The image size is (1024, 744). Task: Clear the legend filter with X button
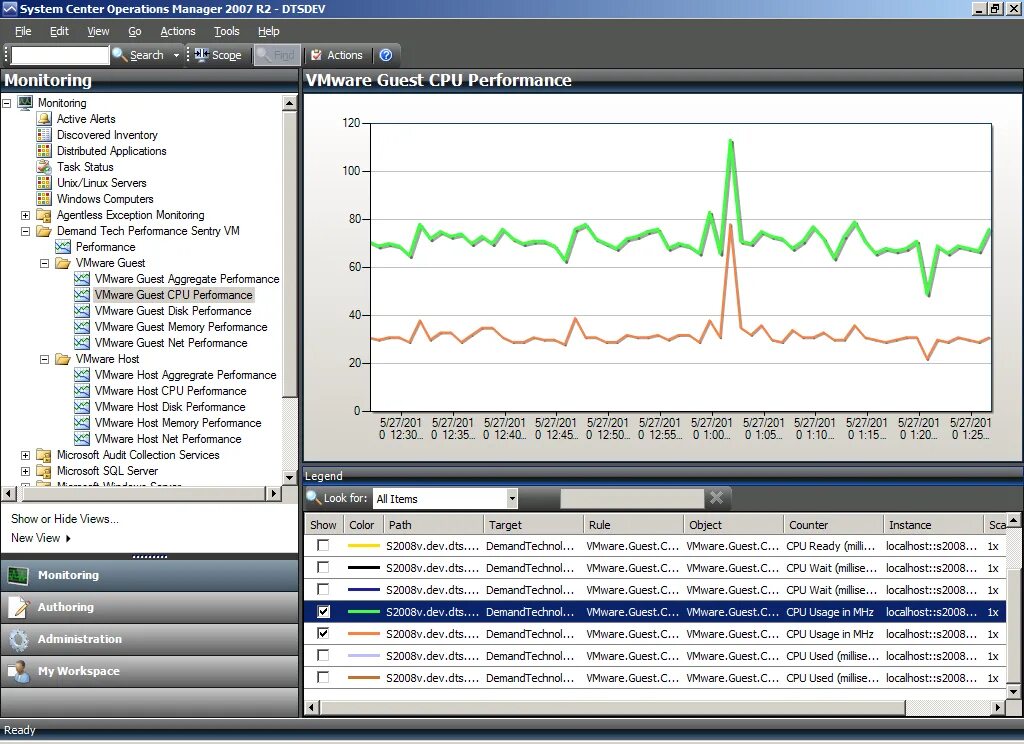(x=716, y=498)
